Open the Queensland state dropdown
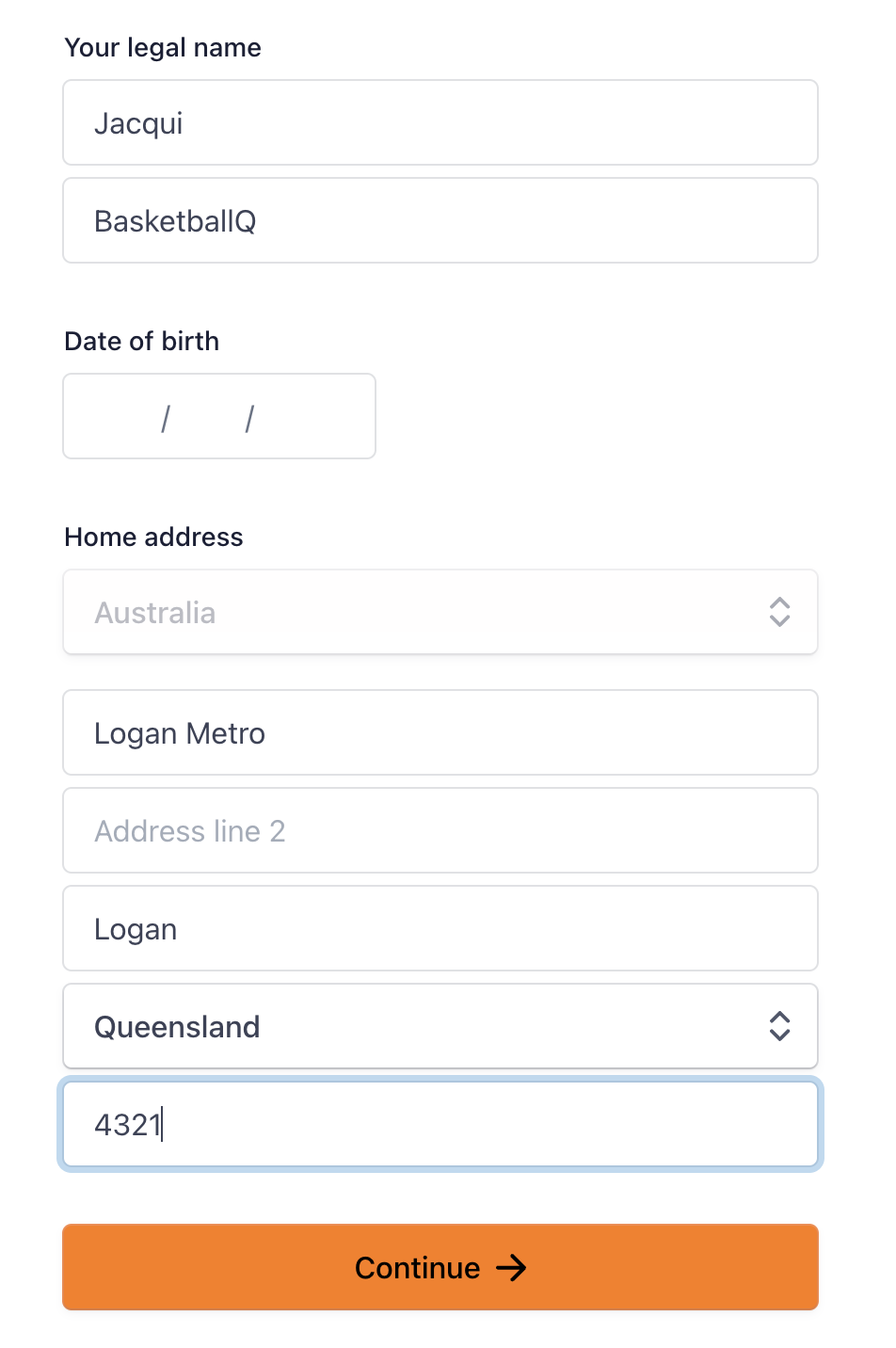 coord(440,1026)
